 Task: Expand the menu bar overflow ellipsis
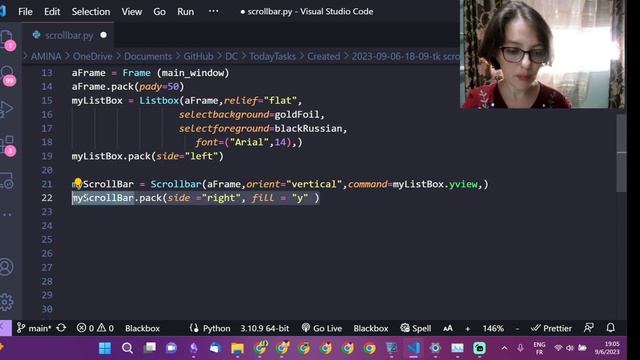(213, 11)
